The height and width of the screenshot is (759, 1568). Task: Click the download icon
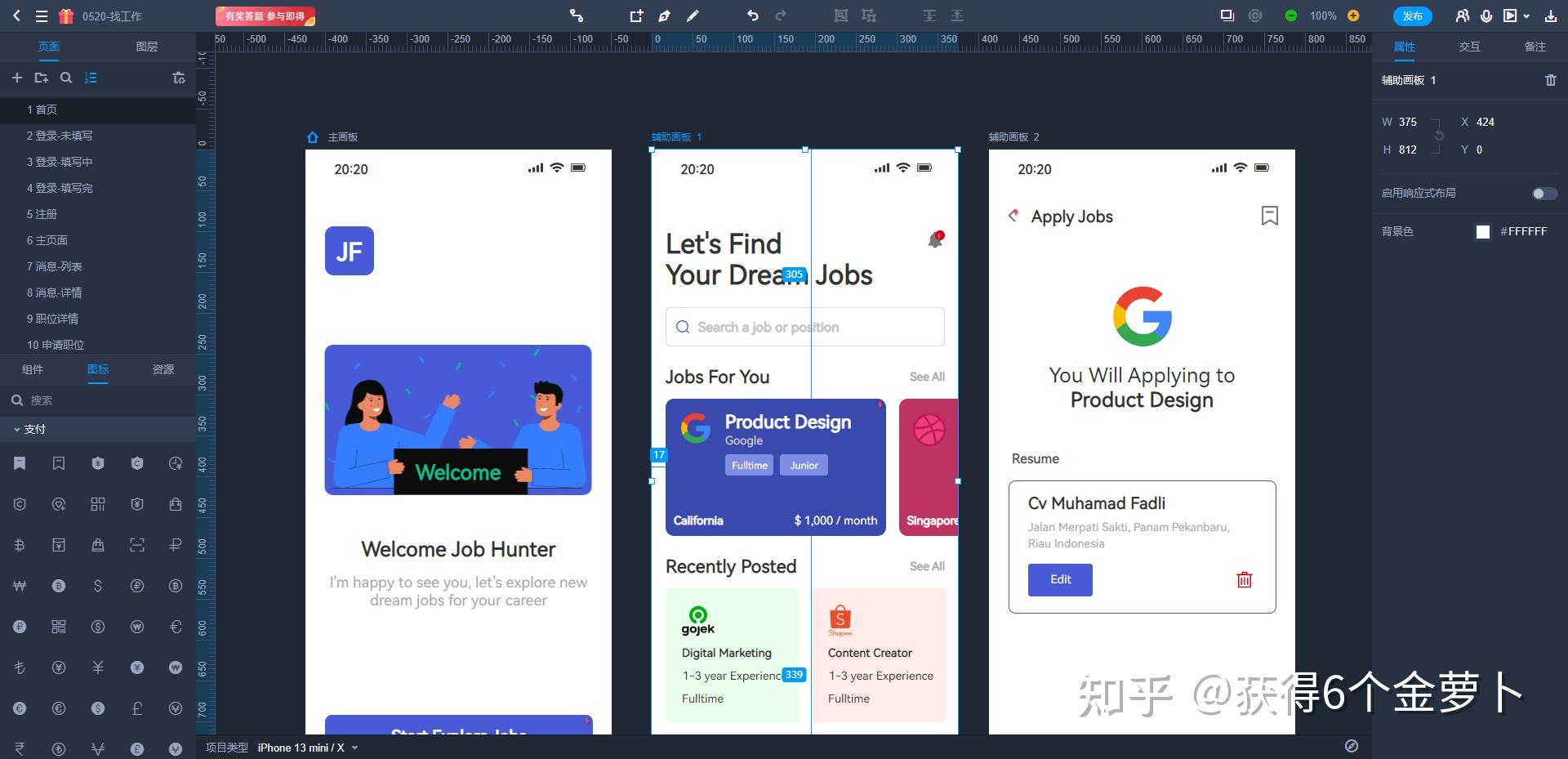click(1550, 16)
